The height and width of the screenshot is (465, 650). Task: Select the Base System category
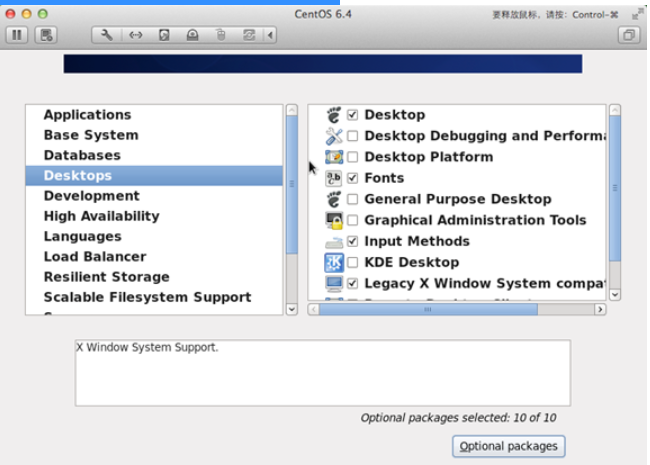[x=91, y=135]
